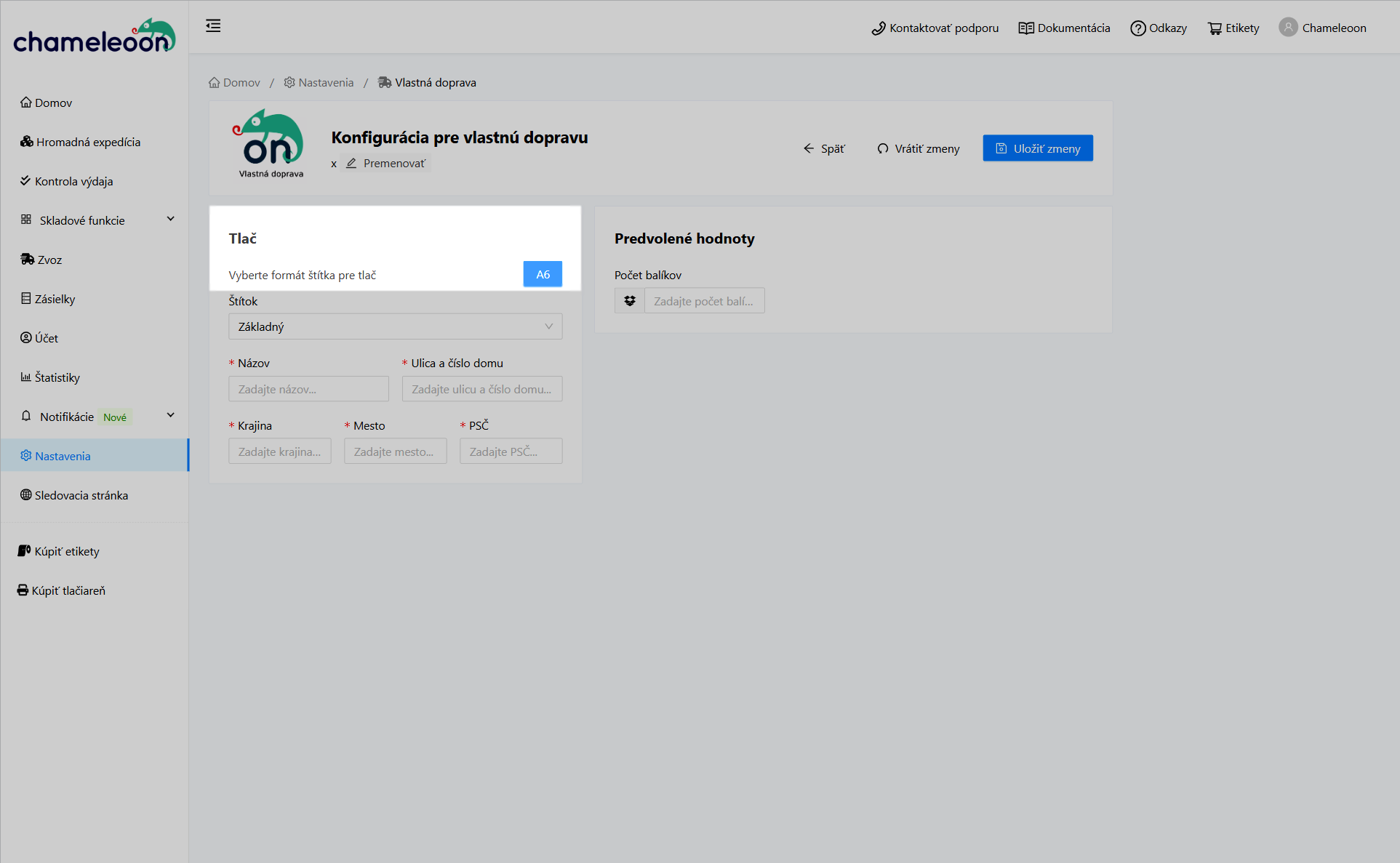Viewport: 1400px width, 863px height.
Task: Click Uložiť zmeny button
Action: (x=1037, y=148)
